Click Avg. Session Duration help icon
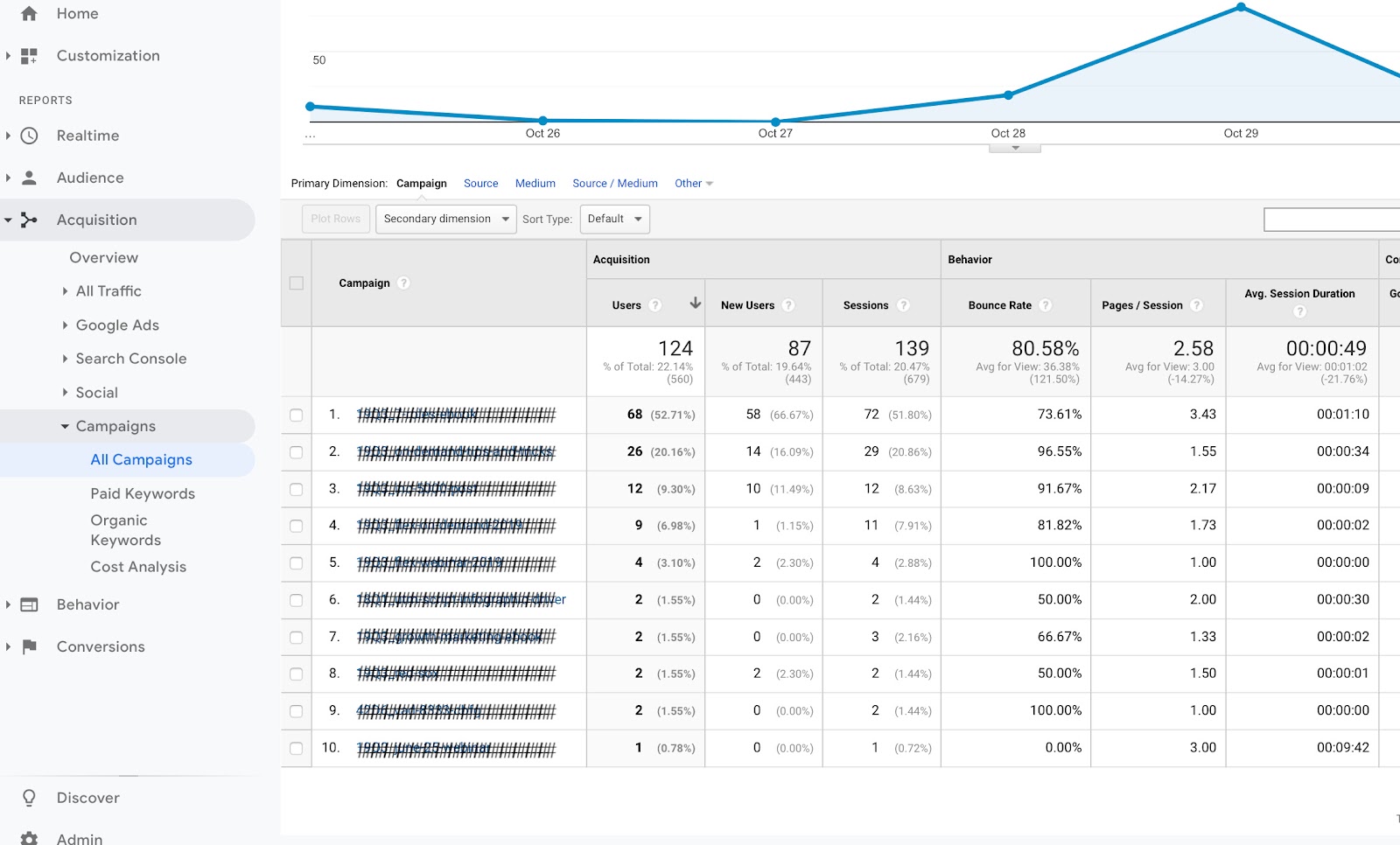 1299,311
